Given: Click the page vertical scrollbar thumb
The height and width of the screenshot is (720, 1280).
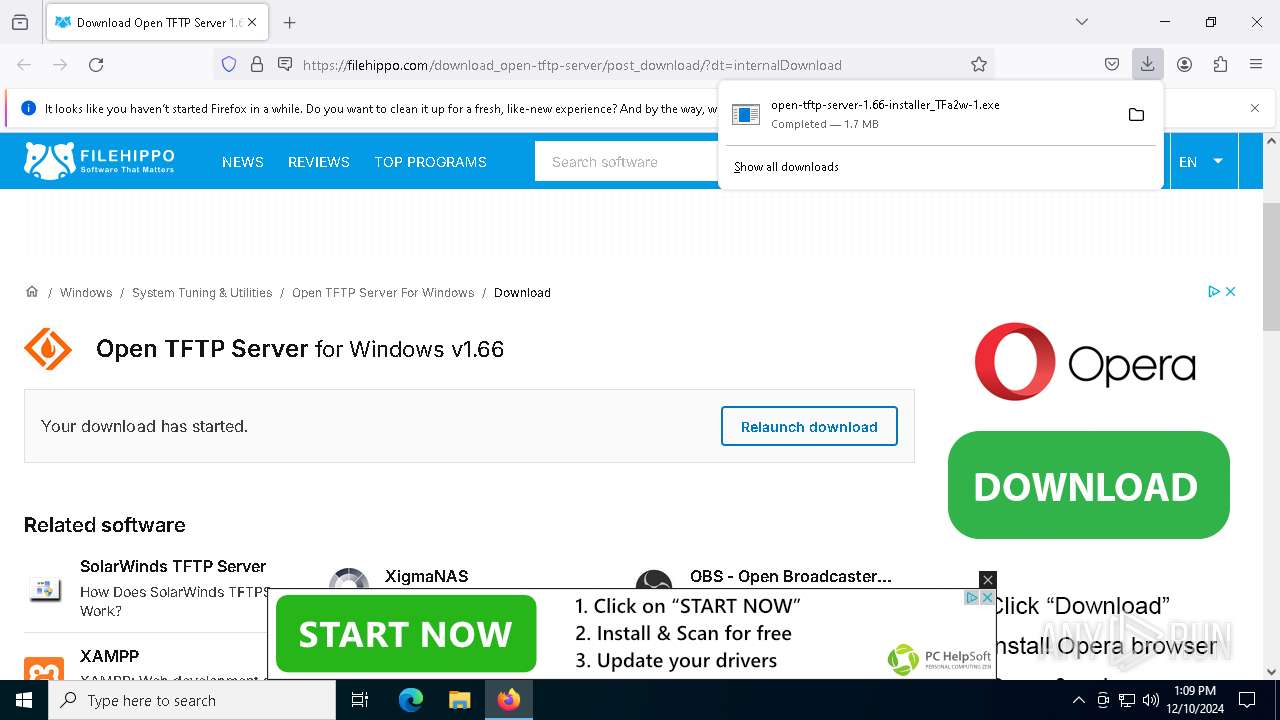Looking at the screenshot, I should click(x=1271, y=265).
